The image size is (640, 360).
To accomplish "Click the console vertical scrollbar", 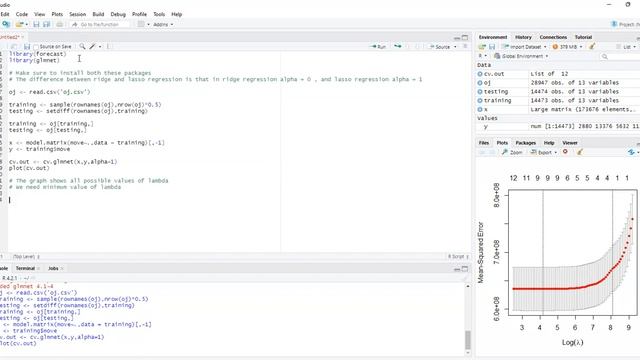I will [x=468, y=340].
